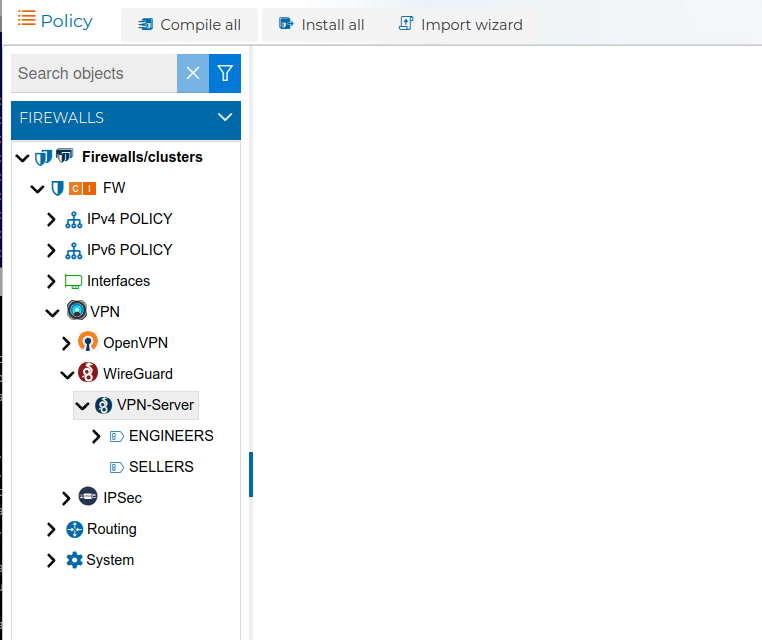Click the Routing icon
This screenshot has height=640, width=762.
coord(74,529)
